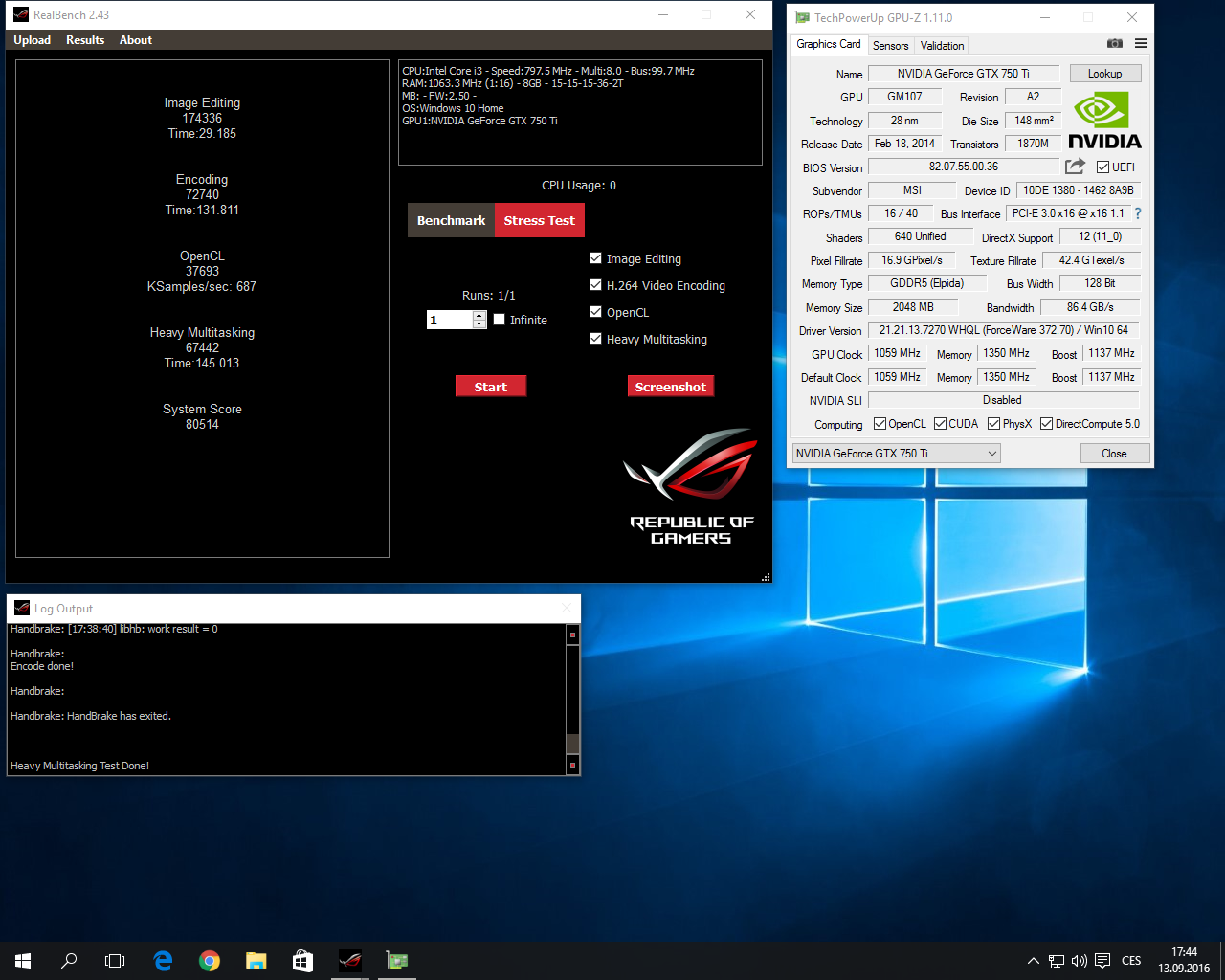1225x980 pixels.
Task: Open the Results menu in RealBench
Action: point(85,40)
